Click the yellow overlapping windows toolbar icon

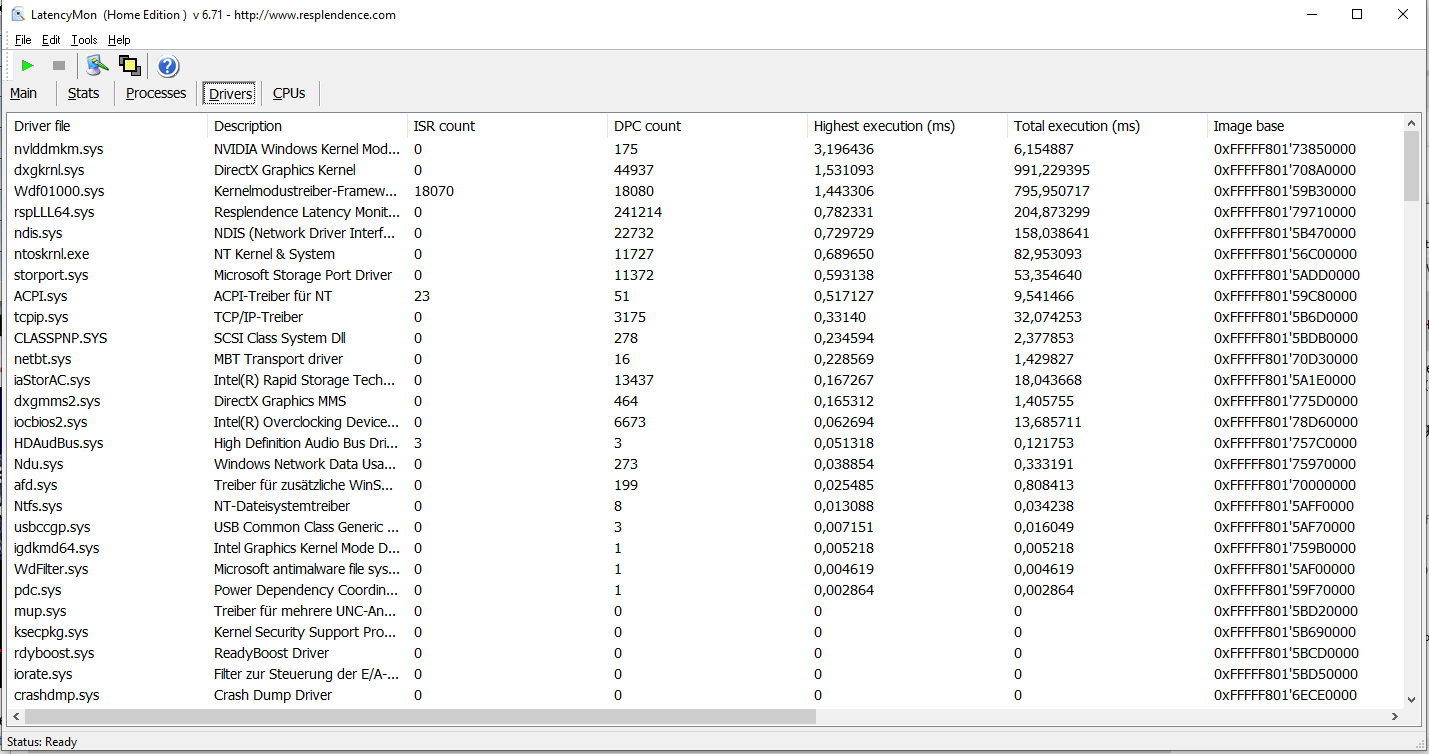pyautogui.click(x=130, y=66)
